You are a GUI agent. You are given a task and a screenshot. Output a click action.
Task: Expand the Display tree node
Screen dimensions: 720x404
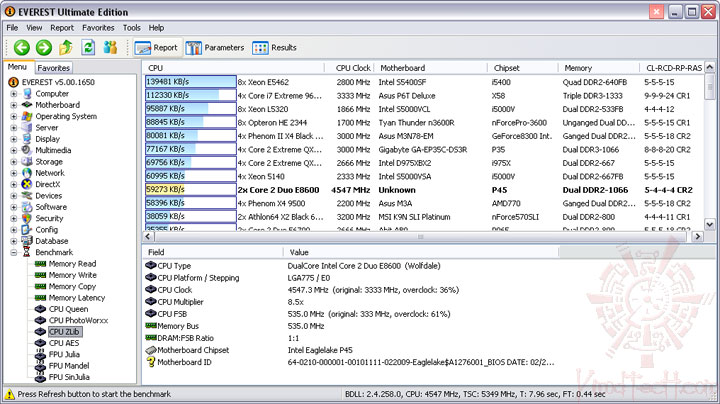tap(14, 139)
